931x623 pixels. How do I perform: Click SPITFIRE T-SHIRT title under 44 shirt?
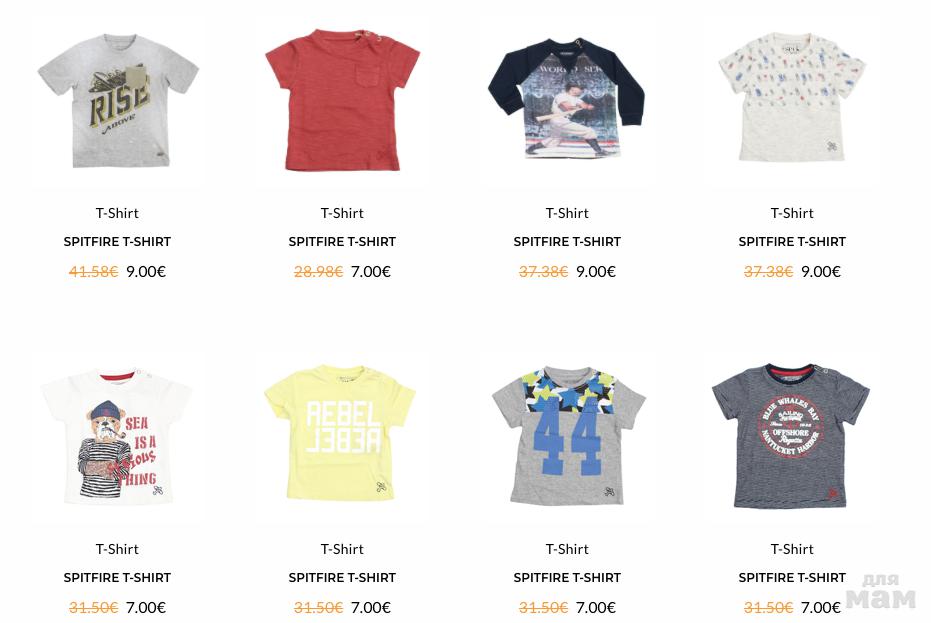567,578
